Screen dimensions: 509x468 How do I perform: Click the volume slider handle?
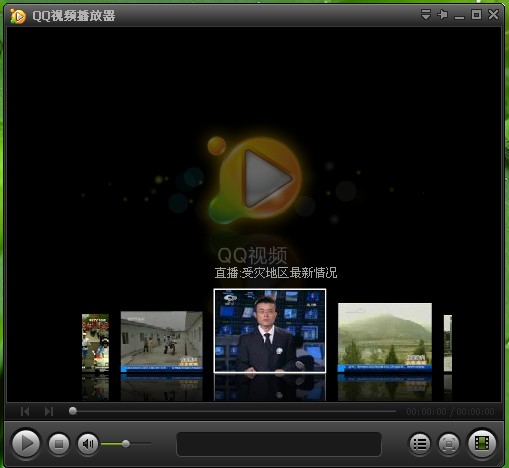click(126, 443)
